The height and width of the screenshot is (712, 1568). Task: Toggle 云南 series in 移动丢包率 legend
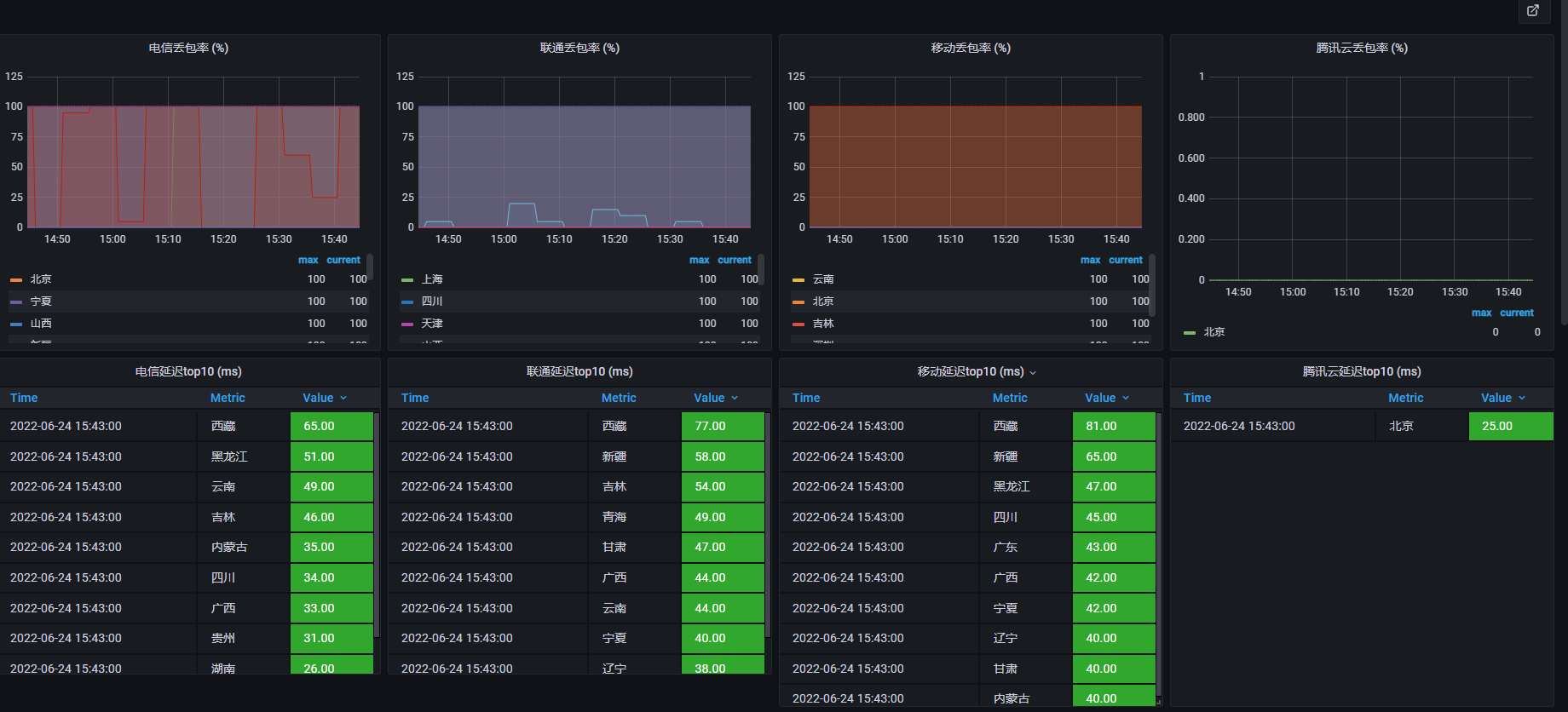823,279
